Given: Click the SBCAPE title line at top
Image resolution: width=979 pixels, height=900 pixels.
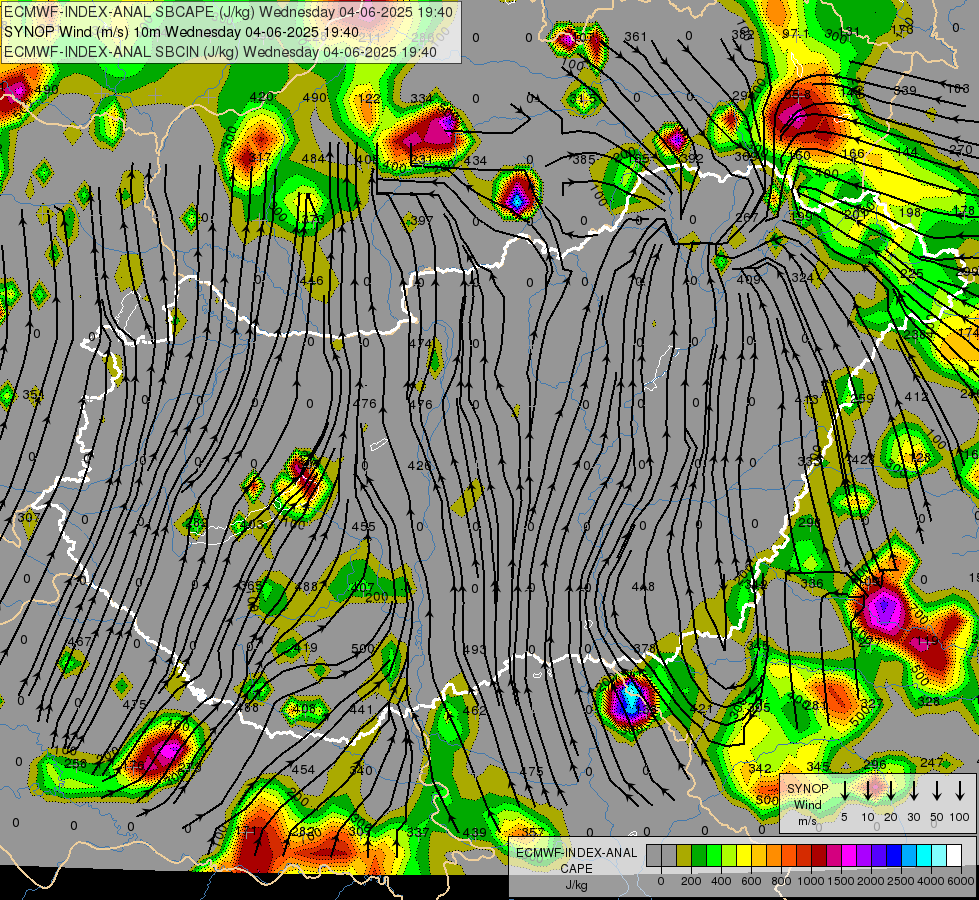Looking at the screenshot, I should (229, 12).
